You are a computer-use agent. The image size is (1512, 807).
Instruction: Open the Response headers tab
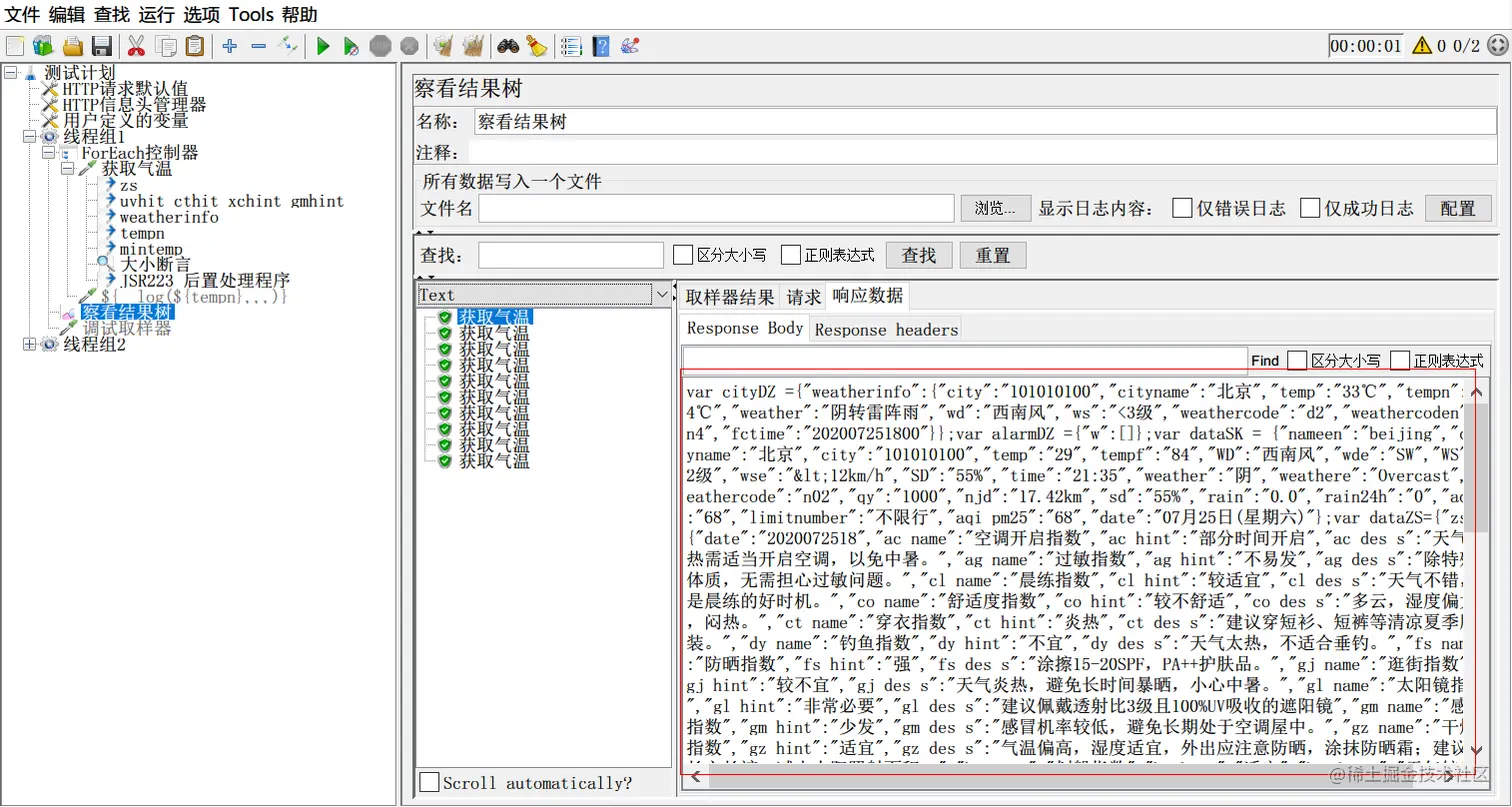pyautogui.click(x=884, y=329)
